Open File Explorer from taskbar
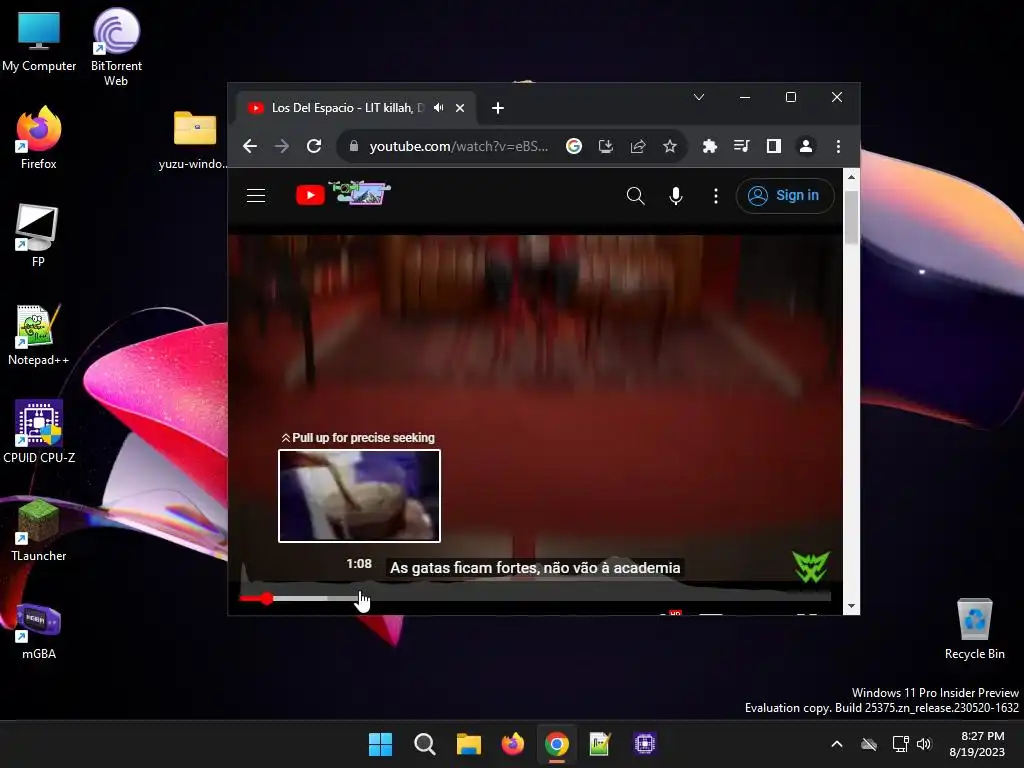The height and width of the screenshot is (768, 1024). tap(468, 744)
